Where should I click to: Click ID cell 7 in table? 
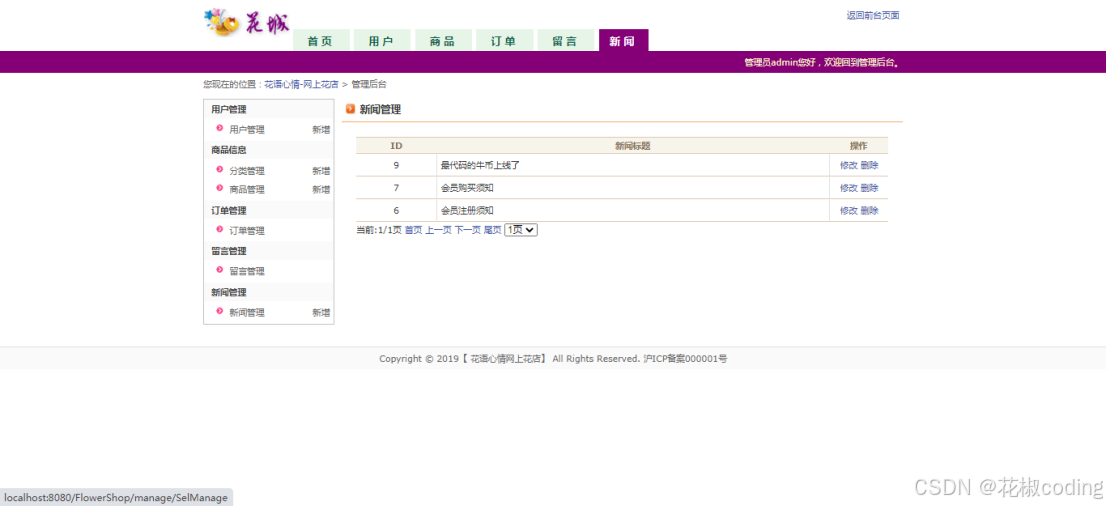pyautogui.click(x=396, y=188)
